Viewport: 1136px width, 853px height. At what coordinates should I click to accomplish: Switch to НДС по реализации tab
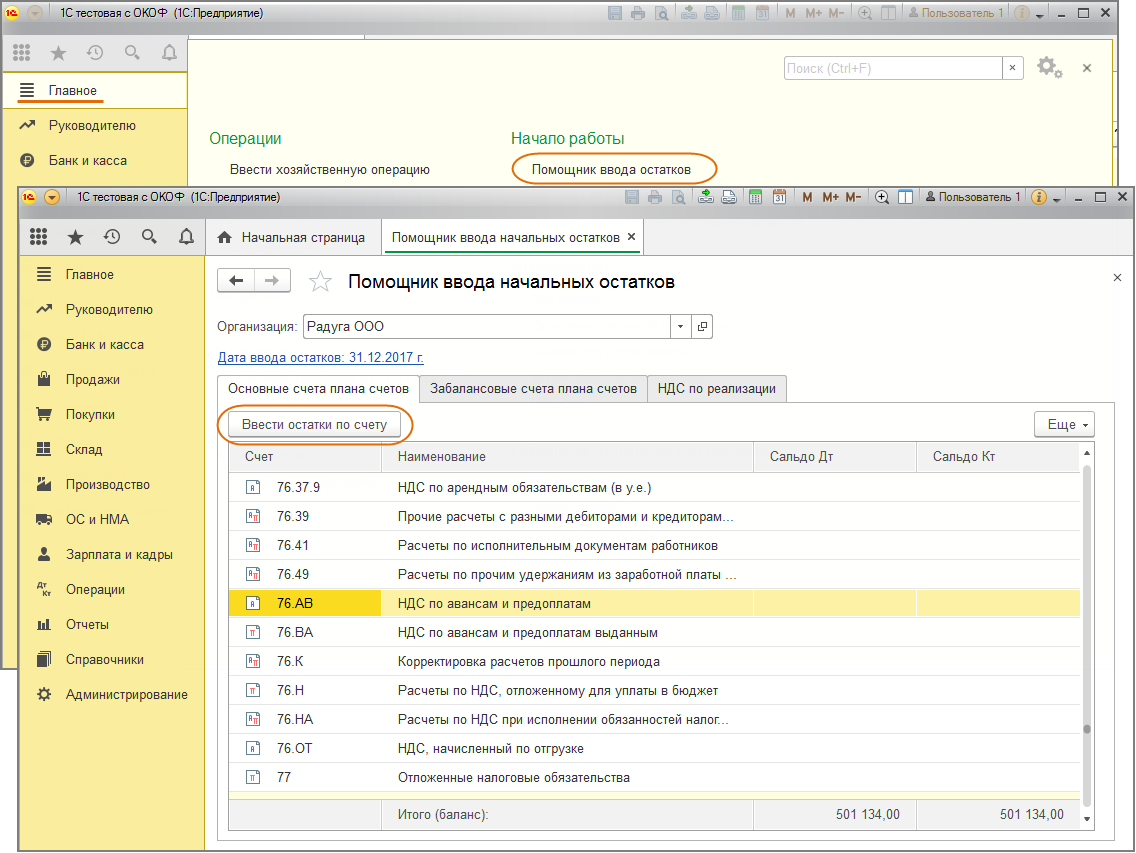[717, 388]
